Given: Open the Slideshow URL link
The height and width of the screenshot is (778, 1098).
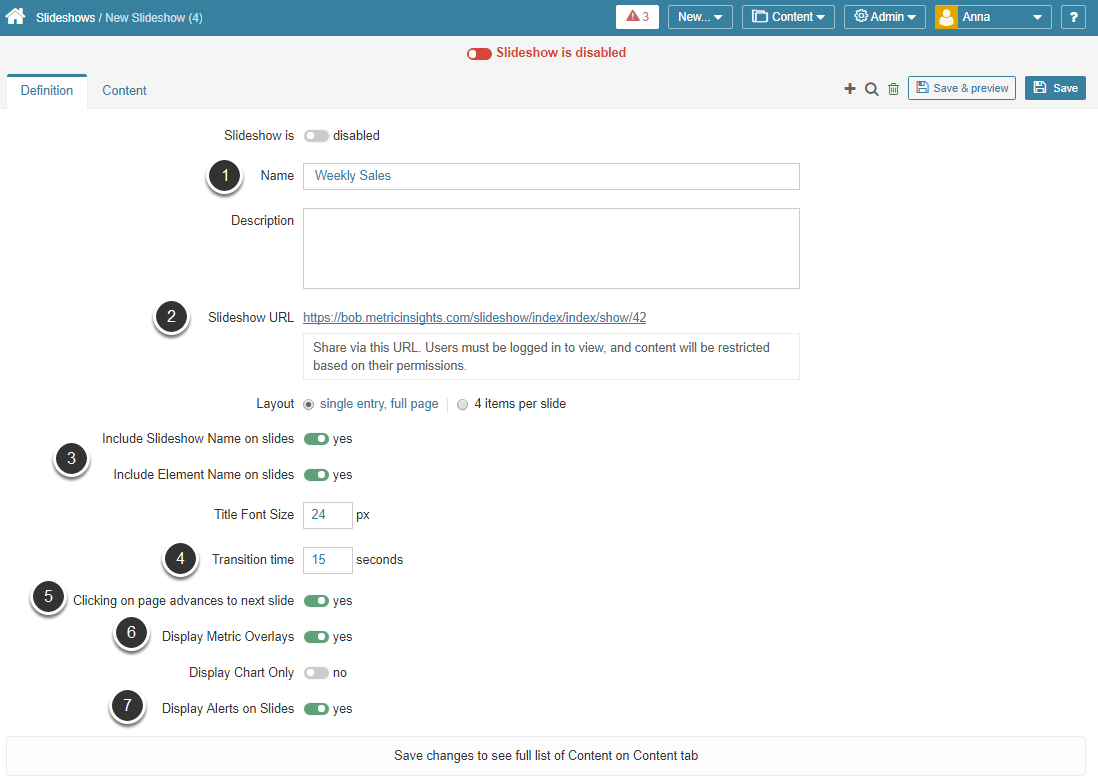Looking at the screenshot, I should point(474,318).
